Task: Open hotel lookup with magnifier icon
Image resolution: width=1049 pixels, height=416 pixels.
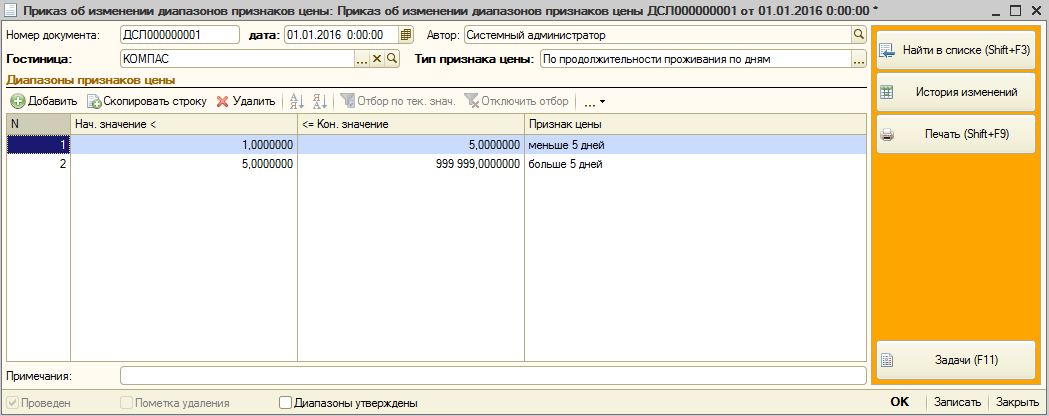Action: click(392, 59)
